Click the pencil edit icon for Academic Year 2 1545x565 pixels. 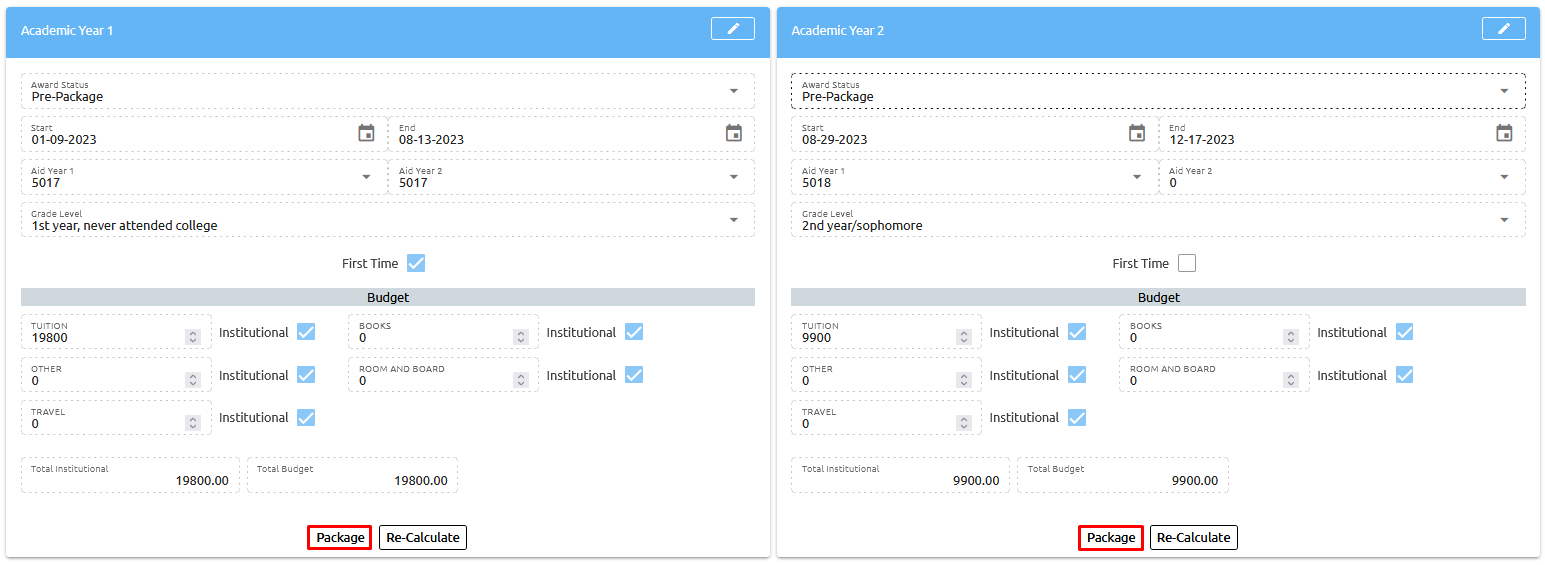(x=1503, y=29)
